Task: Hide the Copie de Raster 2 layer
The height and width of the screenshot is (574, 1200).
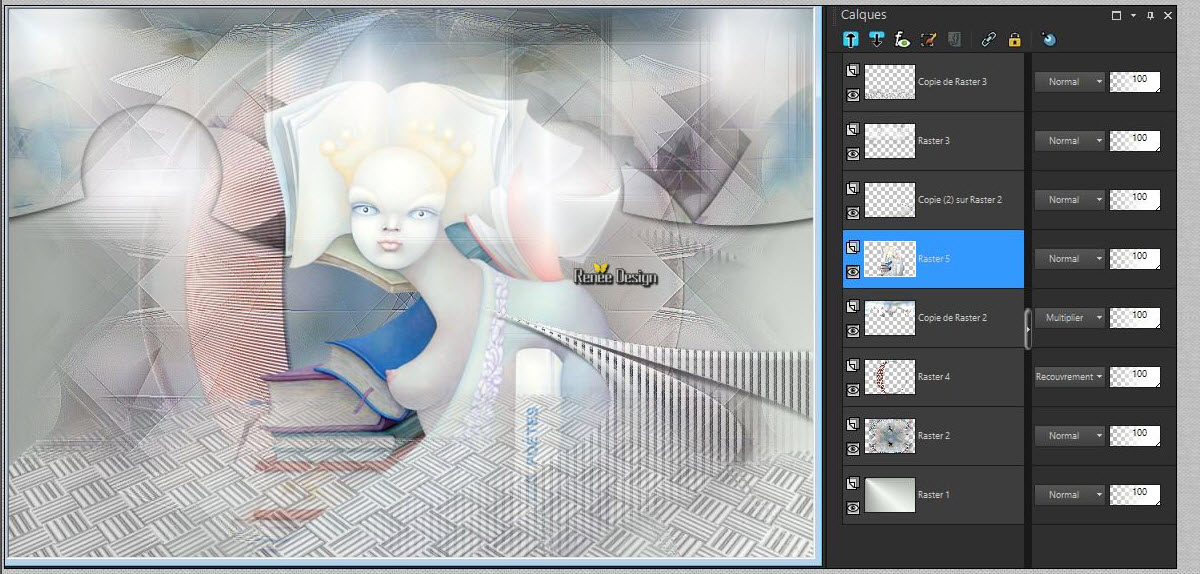Action: [853, 331]
